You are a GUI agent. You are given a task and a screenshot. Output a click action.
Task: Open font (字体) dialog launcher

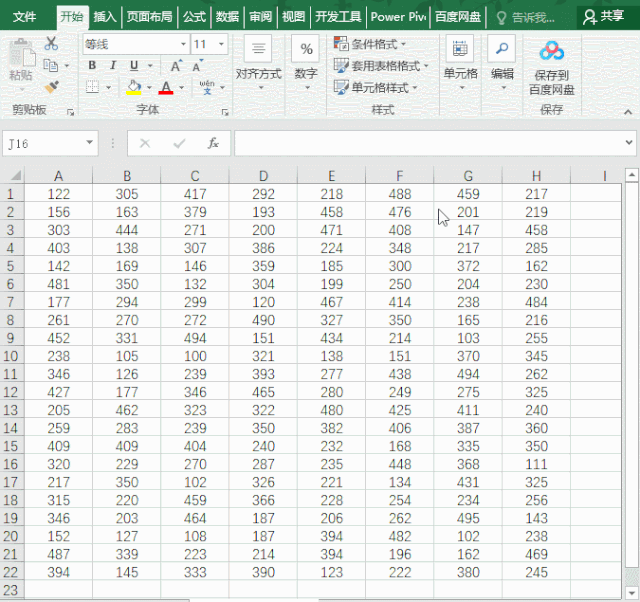click(225, 112)
